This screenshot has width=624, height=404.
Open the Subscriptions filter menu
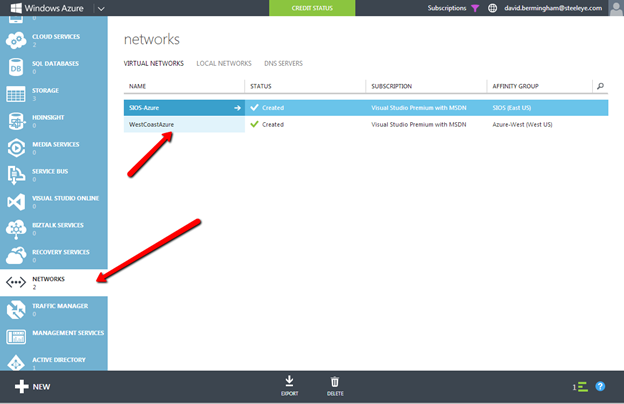[x=474, y=8]
